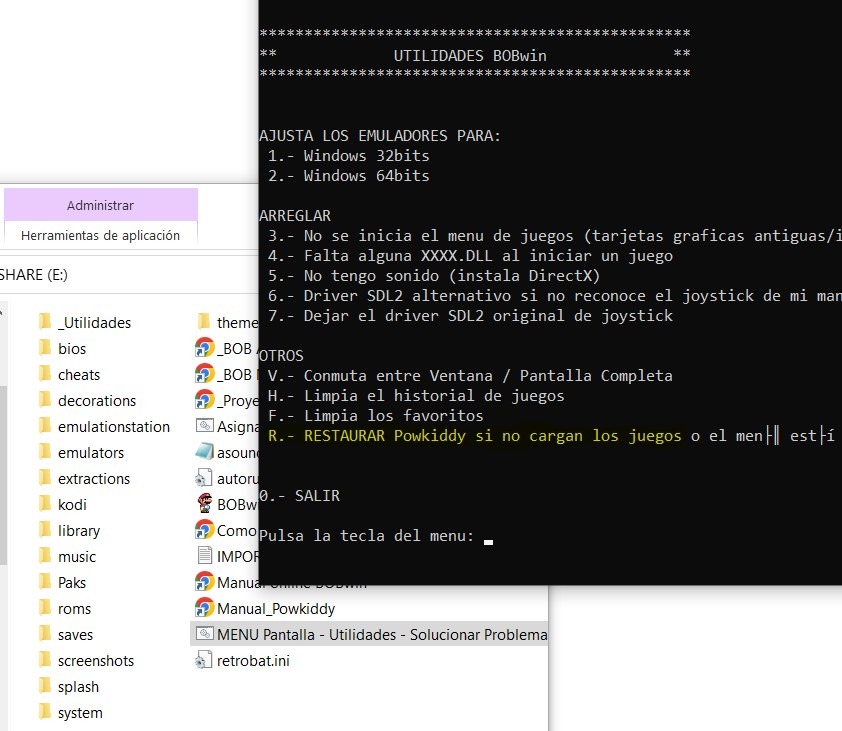The height and width of the screenshot is (731, 842).
Task: Click the Como Chrome shortcut icon
Action: 205,530
